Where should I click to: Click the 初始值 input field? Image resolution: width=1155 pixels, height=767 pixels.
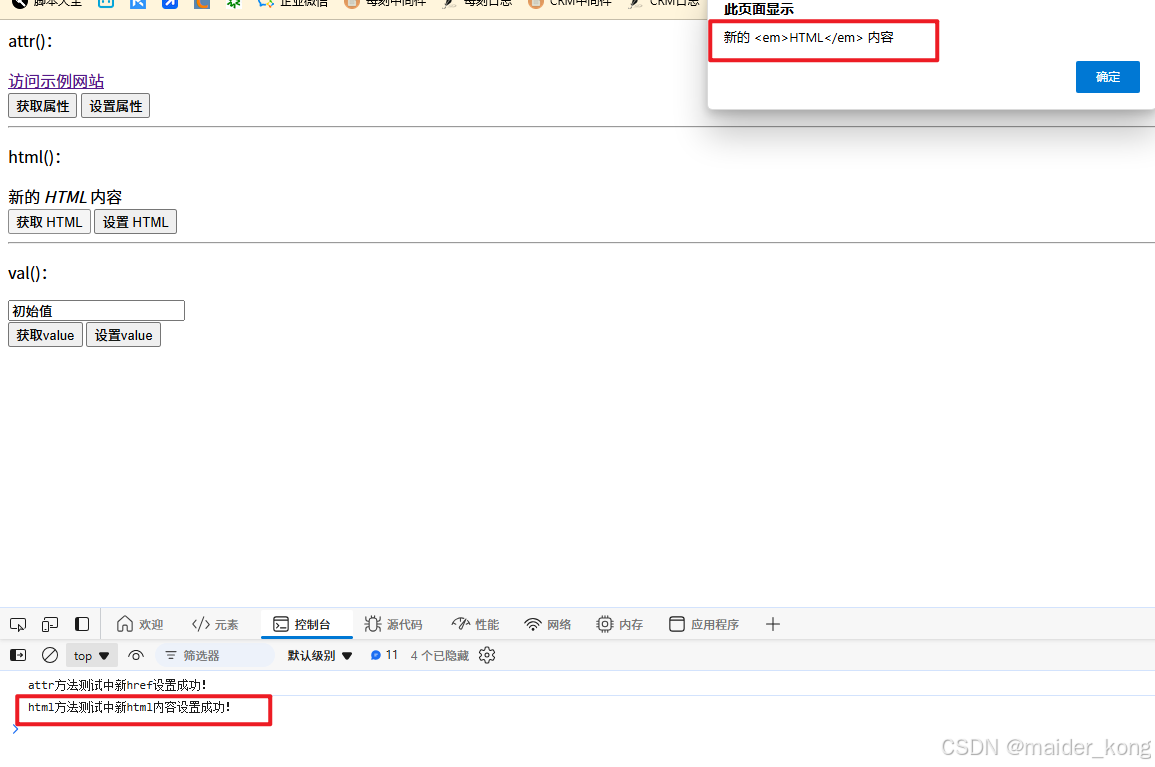click(x=95, y=310)
